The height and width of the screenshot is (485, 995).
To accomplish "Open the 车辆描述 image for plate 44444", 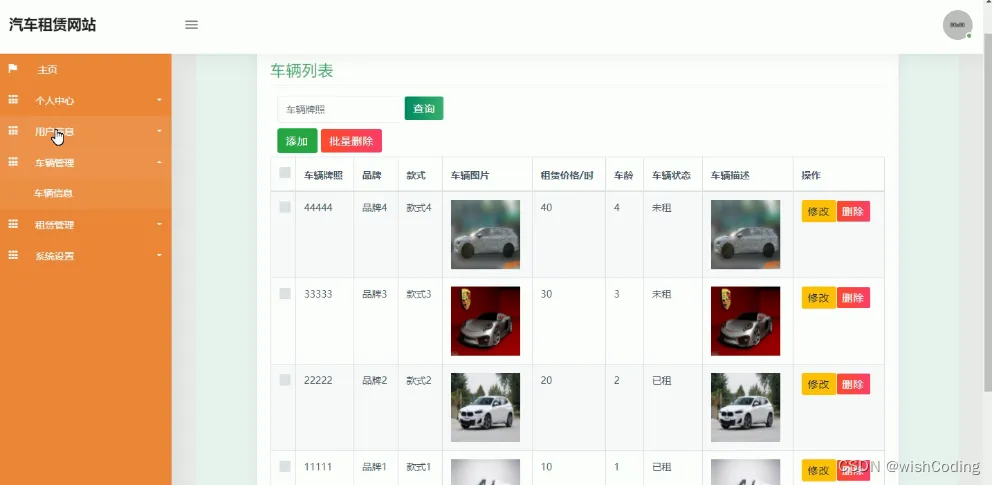I will 746,234.
